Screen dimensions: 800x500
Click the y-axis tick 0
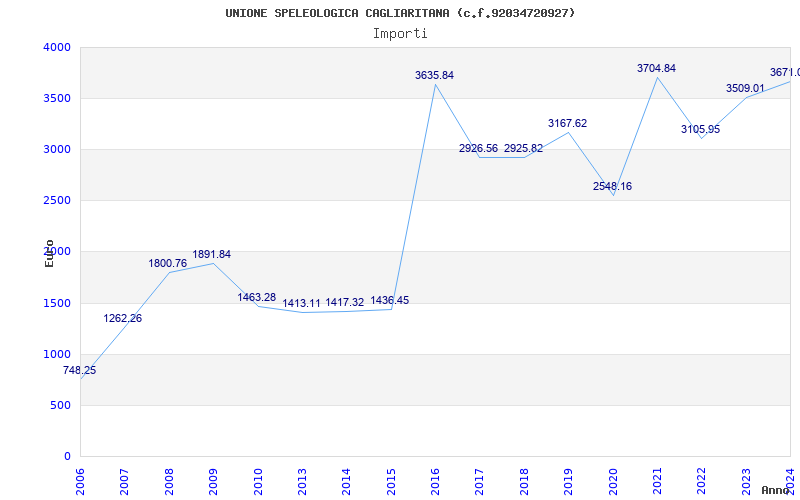point(67,457)
